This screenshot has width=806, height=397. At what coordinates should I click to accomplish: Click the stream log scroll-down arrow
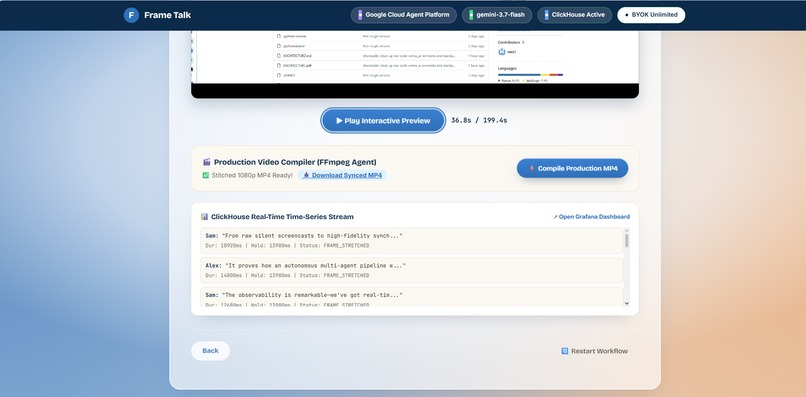point(626,303)
